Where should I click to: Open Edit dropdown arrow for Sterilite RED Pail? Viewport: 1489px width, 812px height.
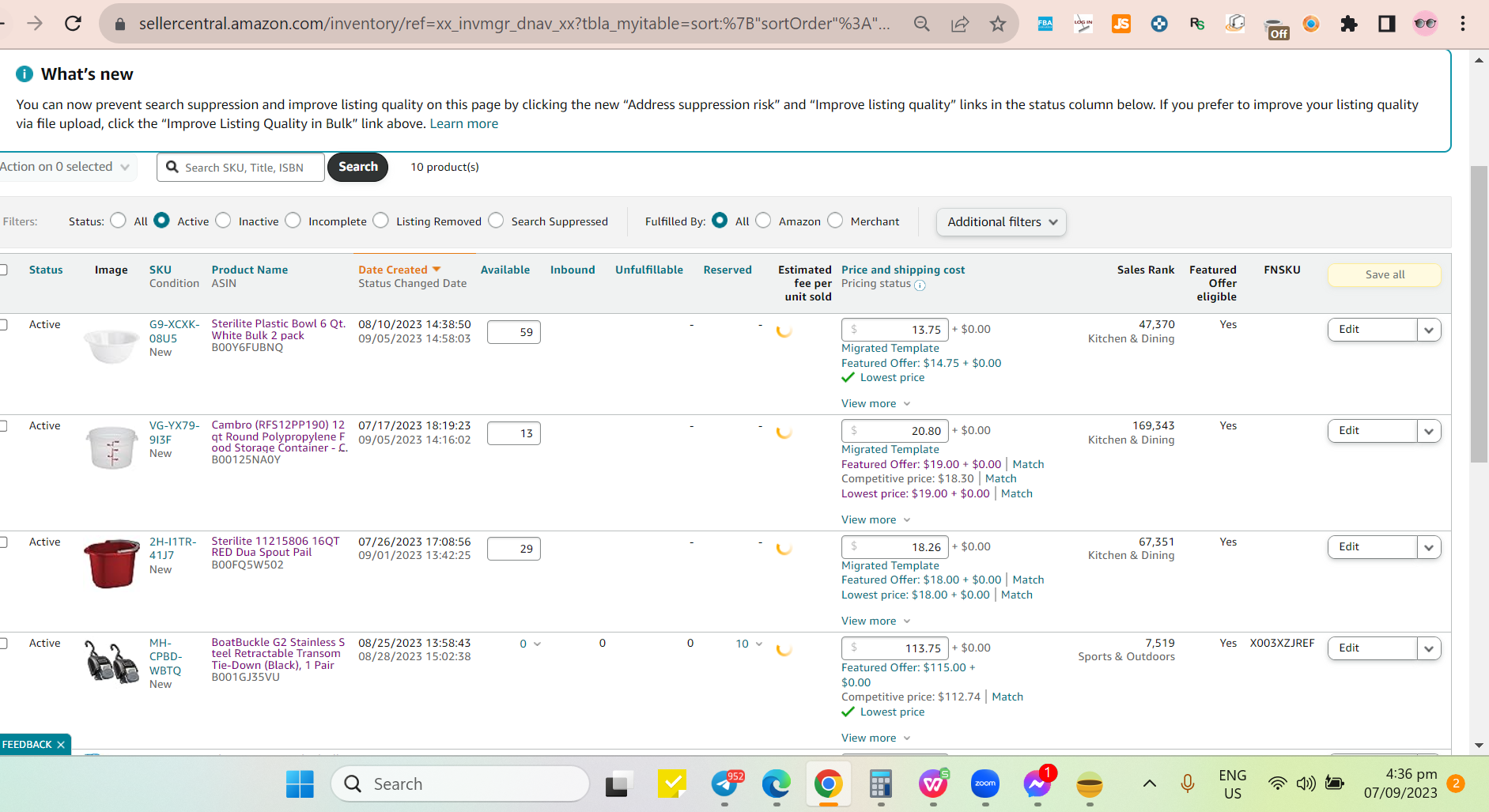(x=1429, y=547)
